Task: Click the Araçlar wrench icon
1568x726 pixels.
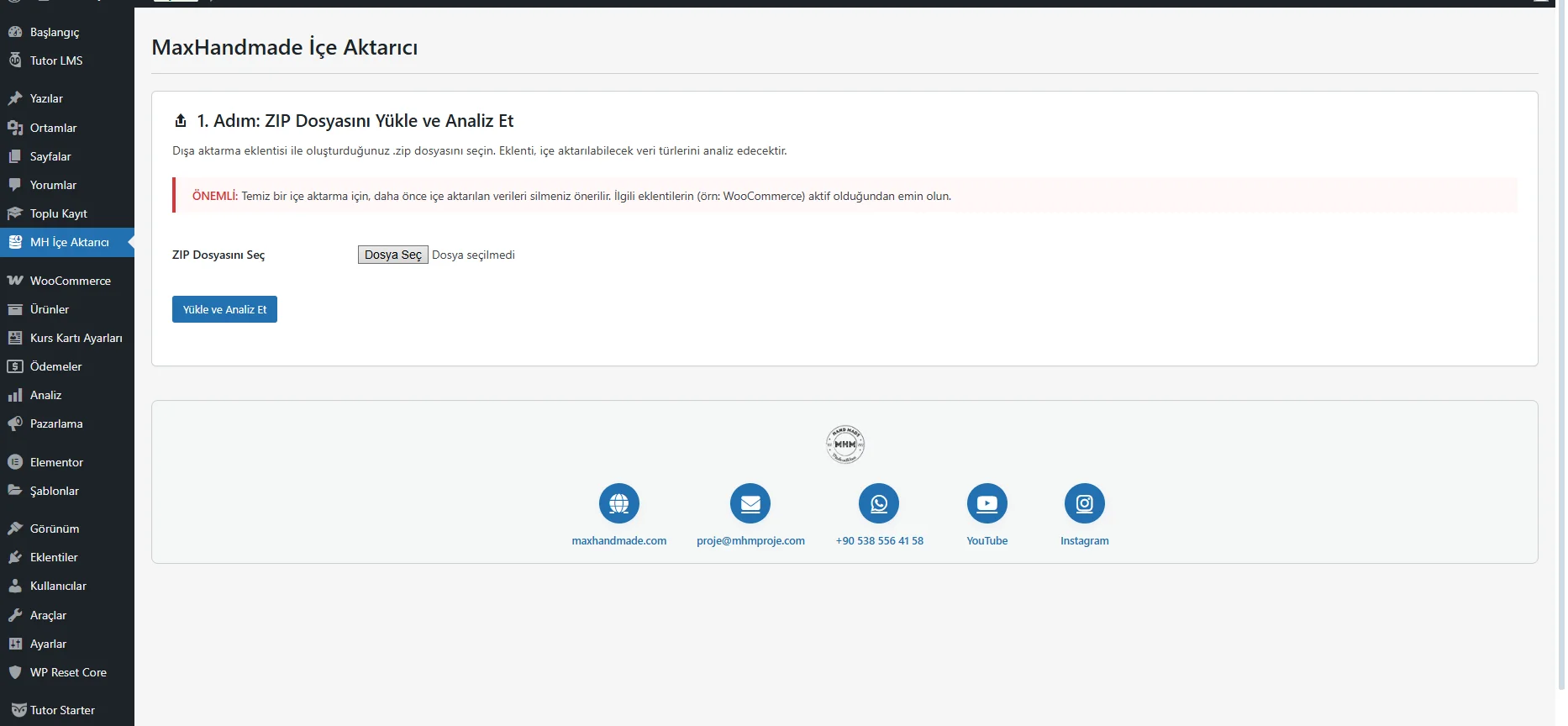Action: click(15, 615)
